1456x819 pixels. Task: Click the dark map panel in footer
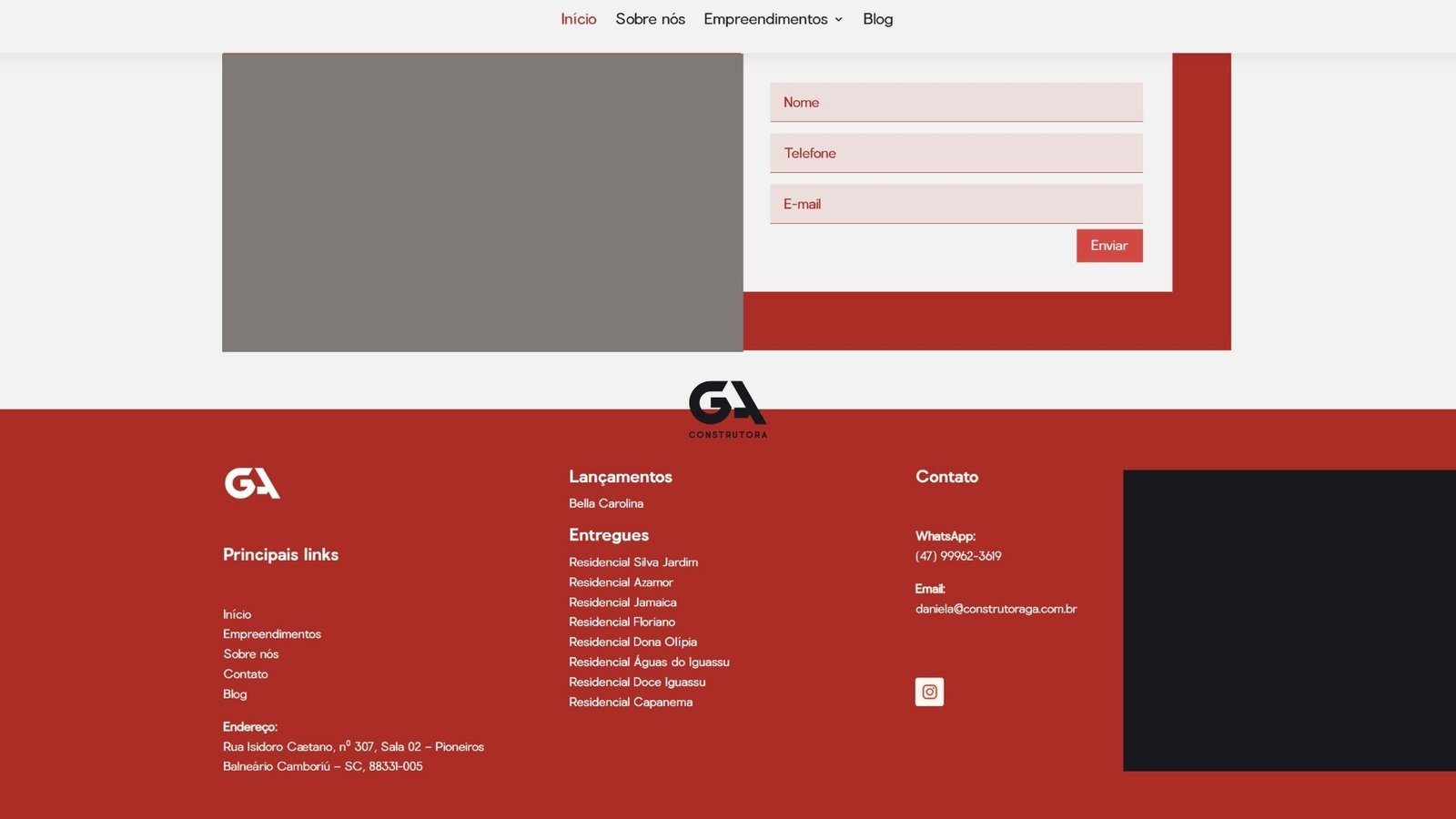1289,621
